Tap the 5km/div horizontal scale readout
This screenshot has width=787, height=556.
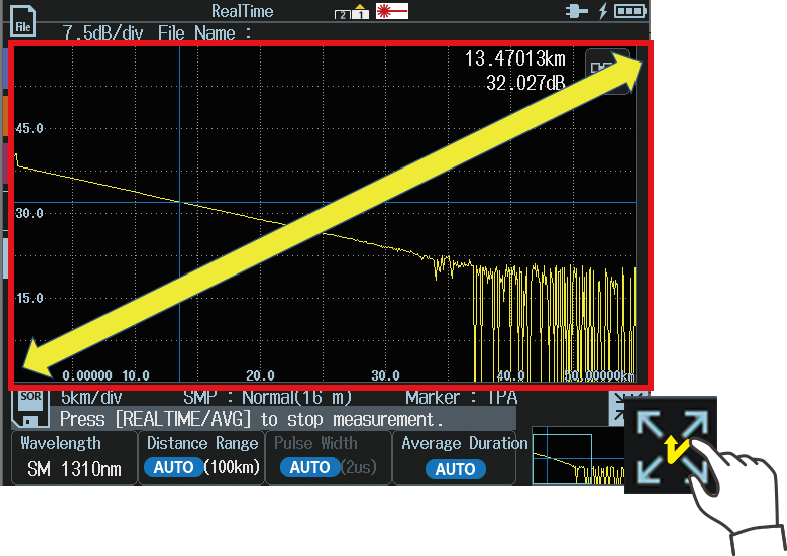[x=92, y=397]
